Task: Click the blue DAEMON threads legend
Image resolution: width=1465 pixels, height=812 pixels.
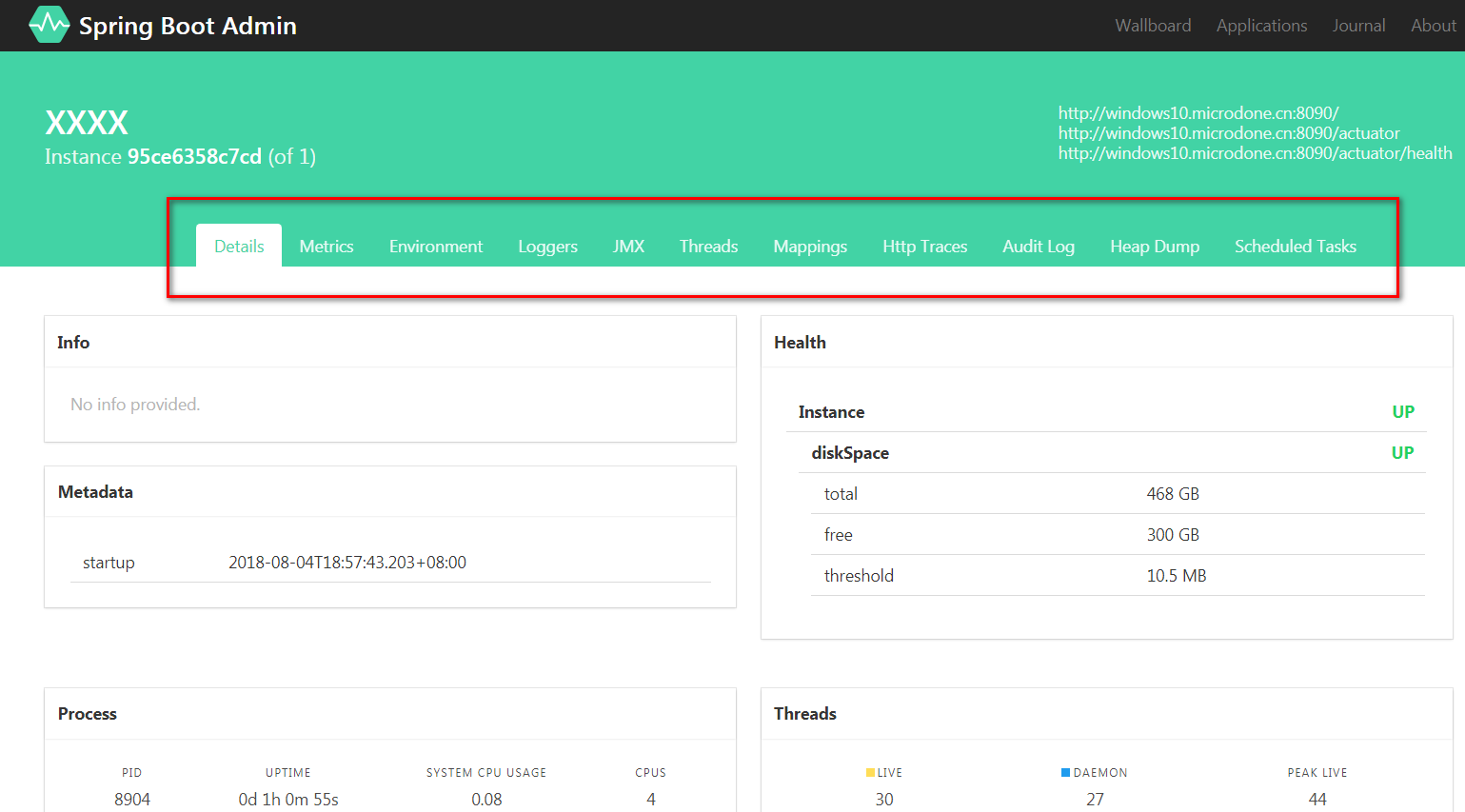Action: [x=1095, y=772]
